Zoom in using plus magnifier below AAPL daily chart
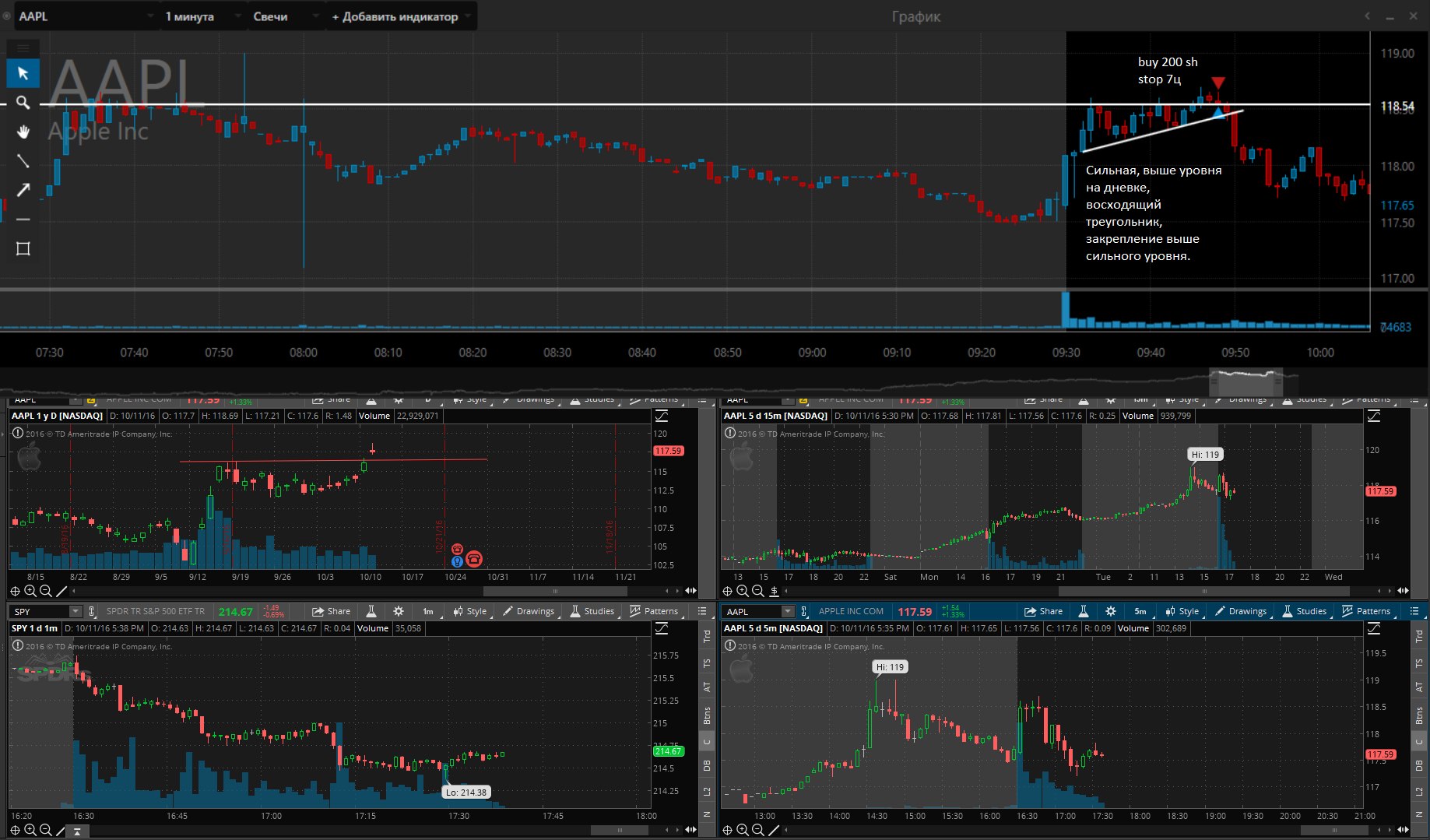Image resolution: width=1430 pixels, height=840 pixels. coord(30,591)
